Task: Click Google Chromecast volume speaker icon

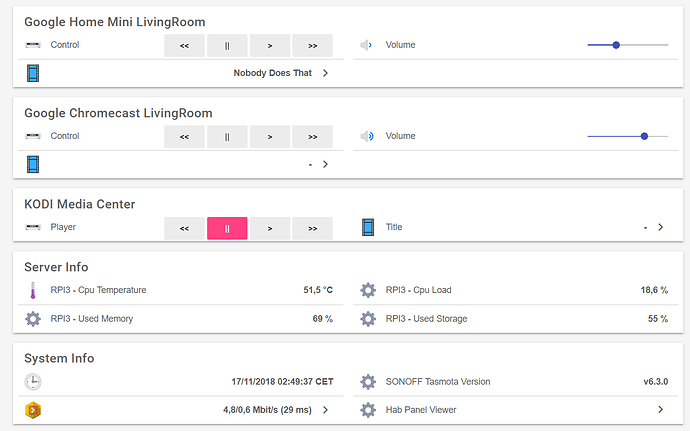Action: 367,136
